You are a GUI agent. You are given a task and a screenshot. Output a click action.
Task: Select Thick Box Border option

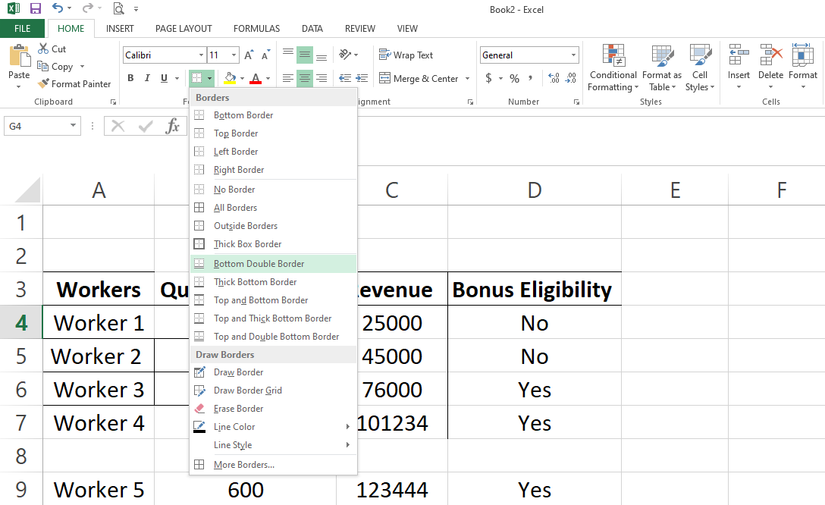tap(273, 244)
